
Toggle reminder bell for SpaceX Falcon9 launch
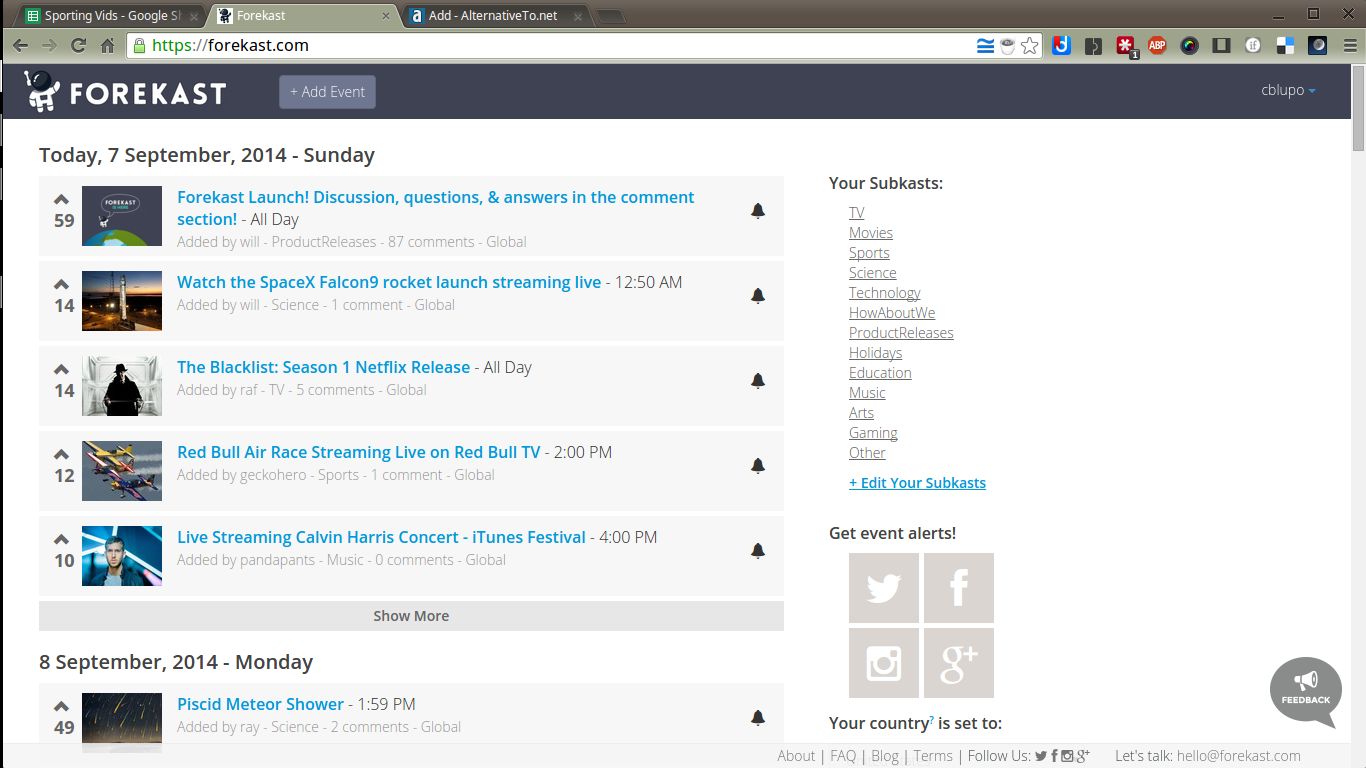(x=758, y=295)
